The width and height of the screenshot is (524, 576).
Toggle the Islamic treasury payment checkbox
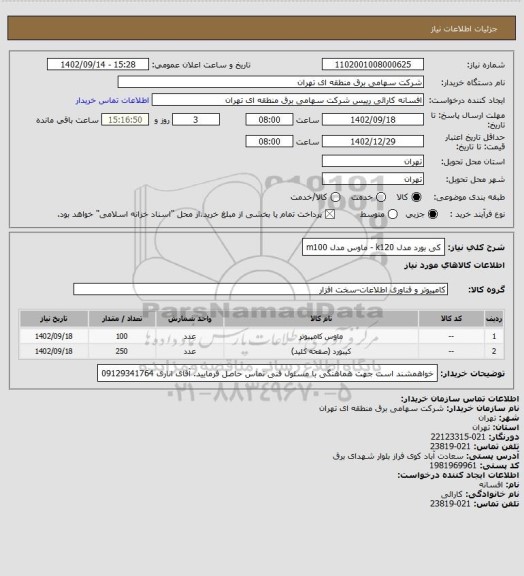330,214
